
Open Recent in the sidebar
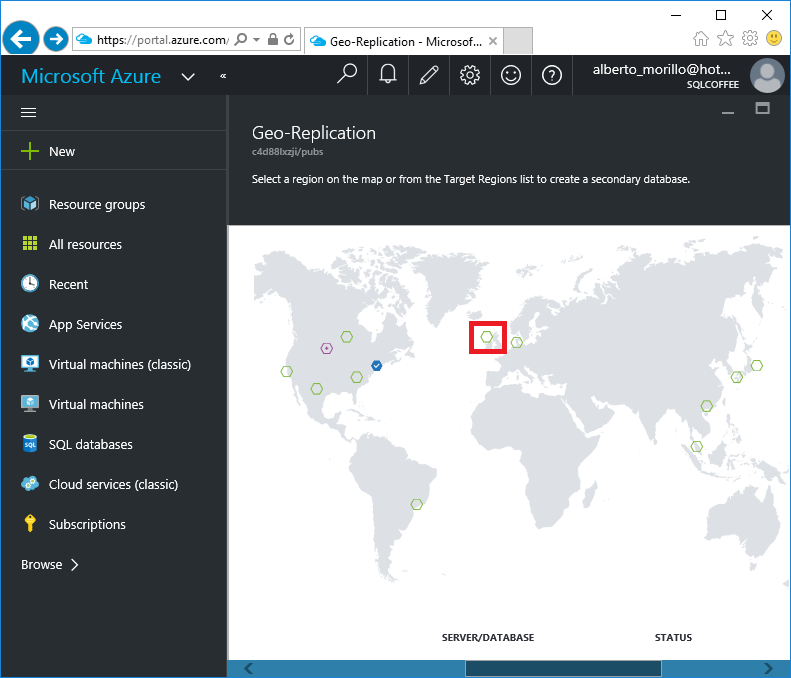113,284
